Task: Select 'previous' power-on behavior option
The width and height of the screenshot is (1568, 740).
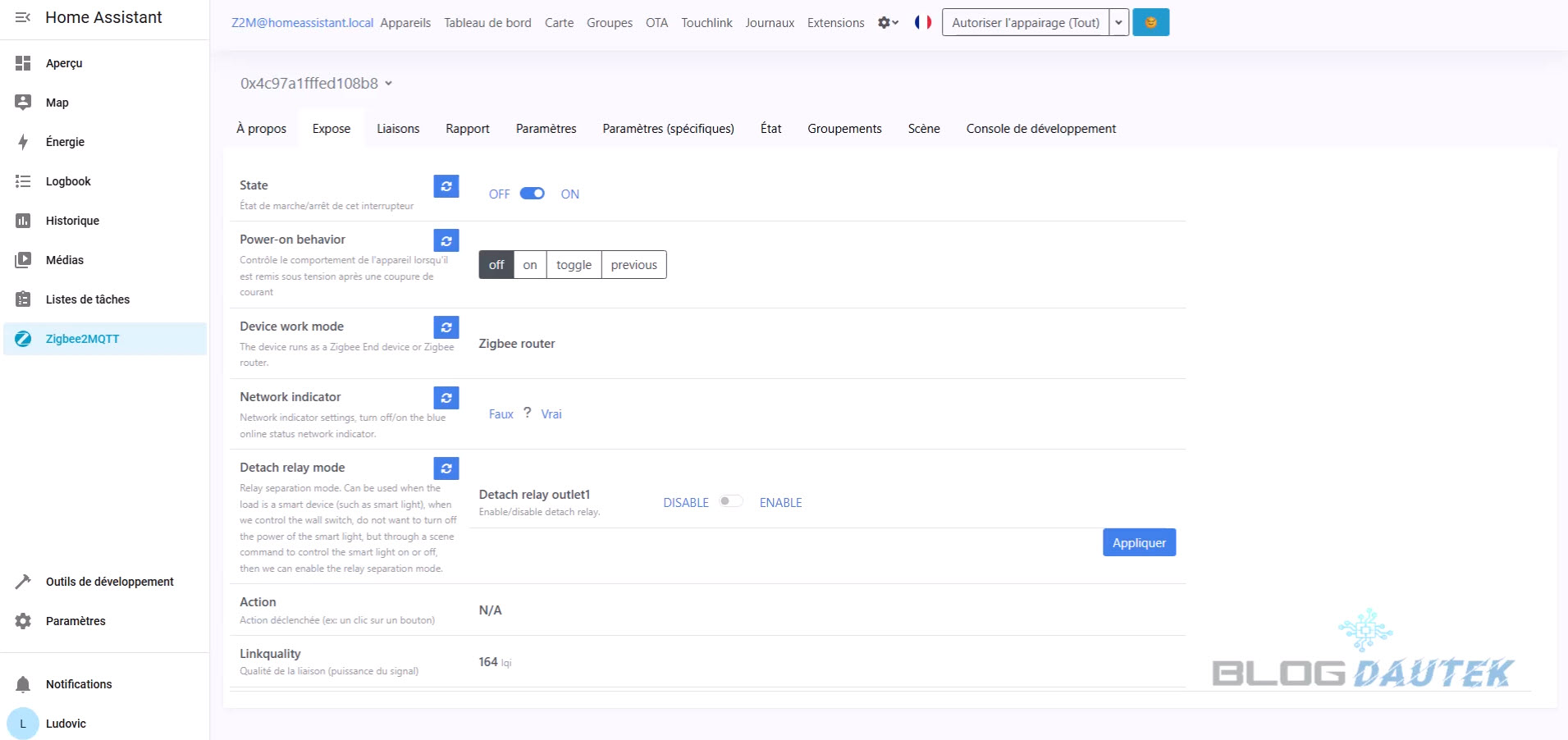Action: click(633, 265)
